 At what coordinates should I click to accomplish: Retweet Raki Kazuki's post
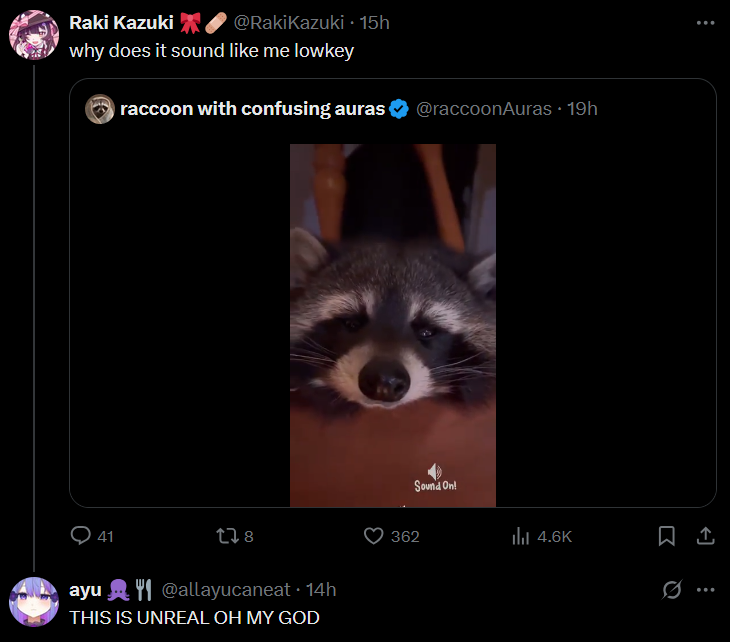(x=227, y=536)
